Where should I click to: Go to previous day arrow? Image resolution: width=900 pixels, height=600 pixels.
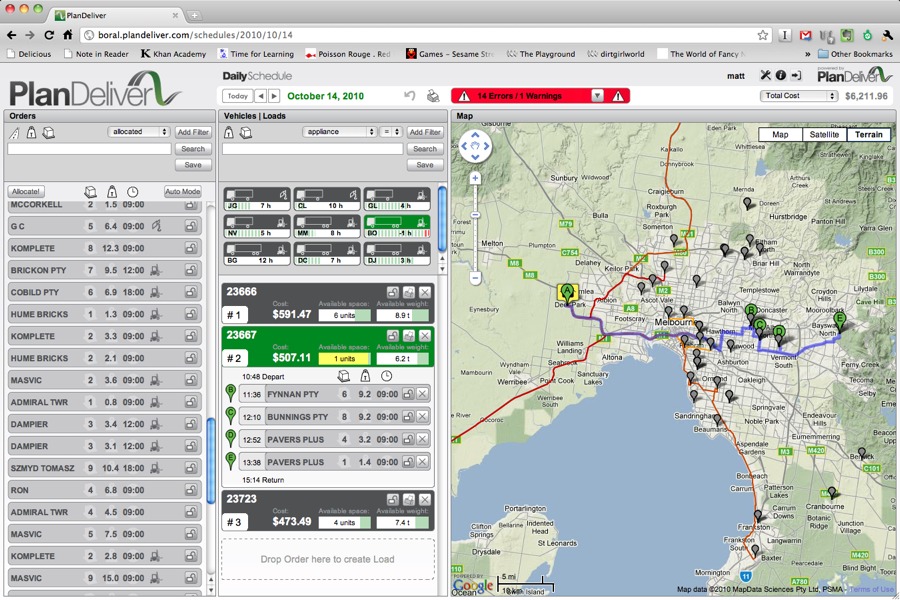261,96
